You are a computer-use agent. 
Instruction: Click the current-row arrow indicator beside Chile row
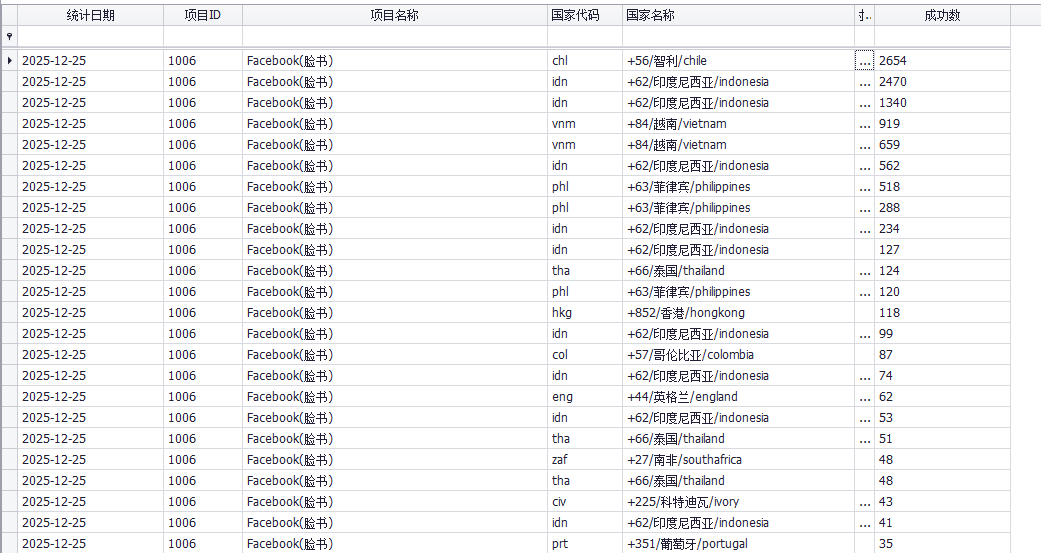click(9, 61)
